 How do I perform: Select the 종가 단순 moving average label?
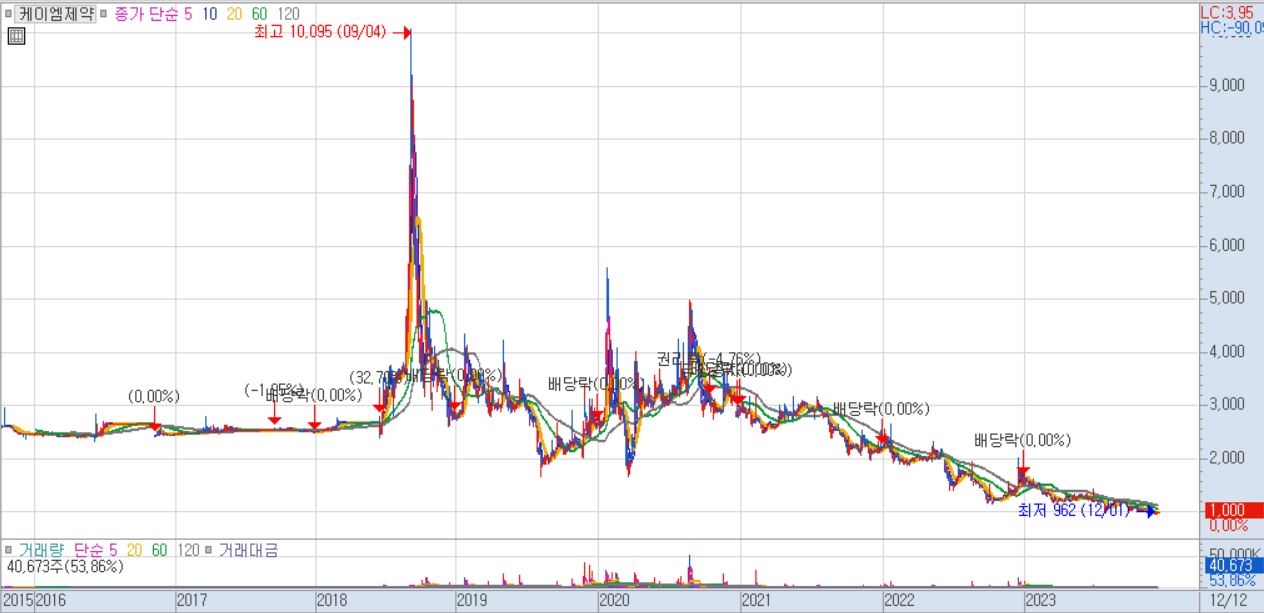pyautogui.click(x=147, y=14)
